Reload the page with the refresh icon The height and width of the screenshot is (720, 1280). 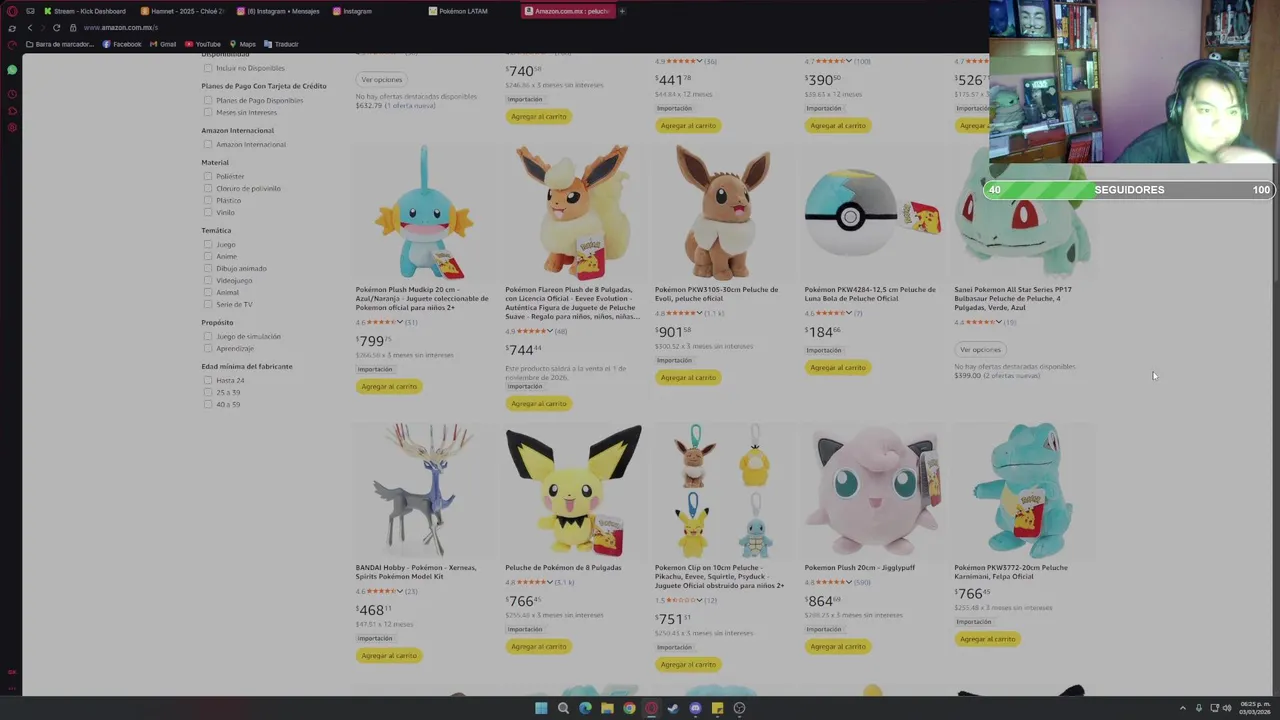click(56, 28)
